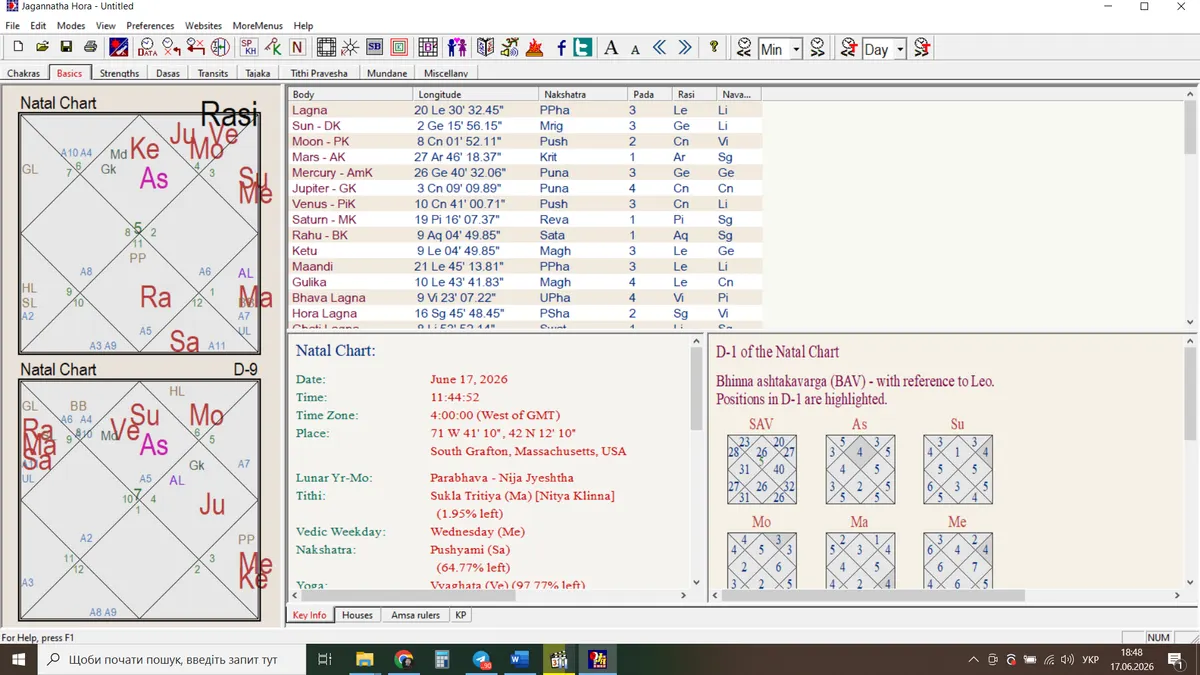This screenshot has width=1200, height=675.
Task: Click the clock forward icon after Min
Action: [x=818, y=47]
